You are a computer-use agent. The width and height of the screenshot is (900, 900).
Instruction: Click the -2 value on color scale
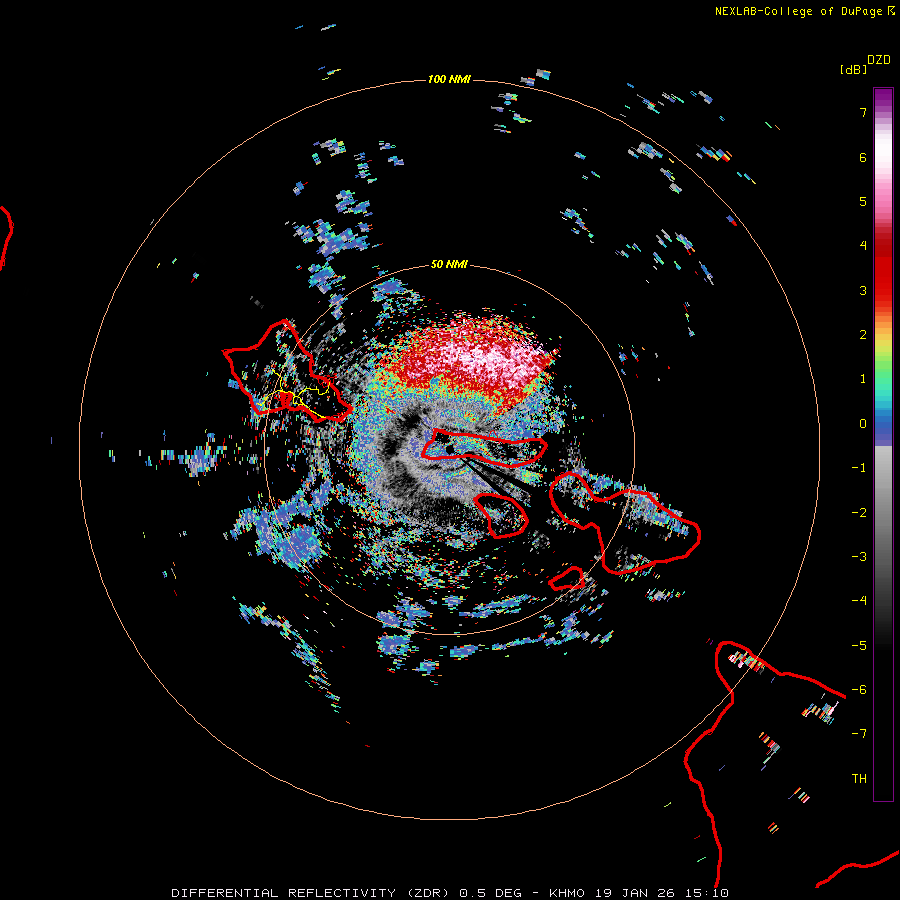pos(859,513)
